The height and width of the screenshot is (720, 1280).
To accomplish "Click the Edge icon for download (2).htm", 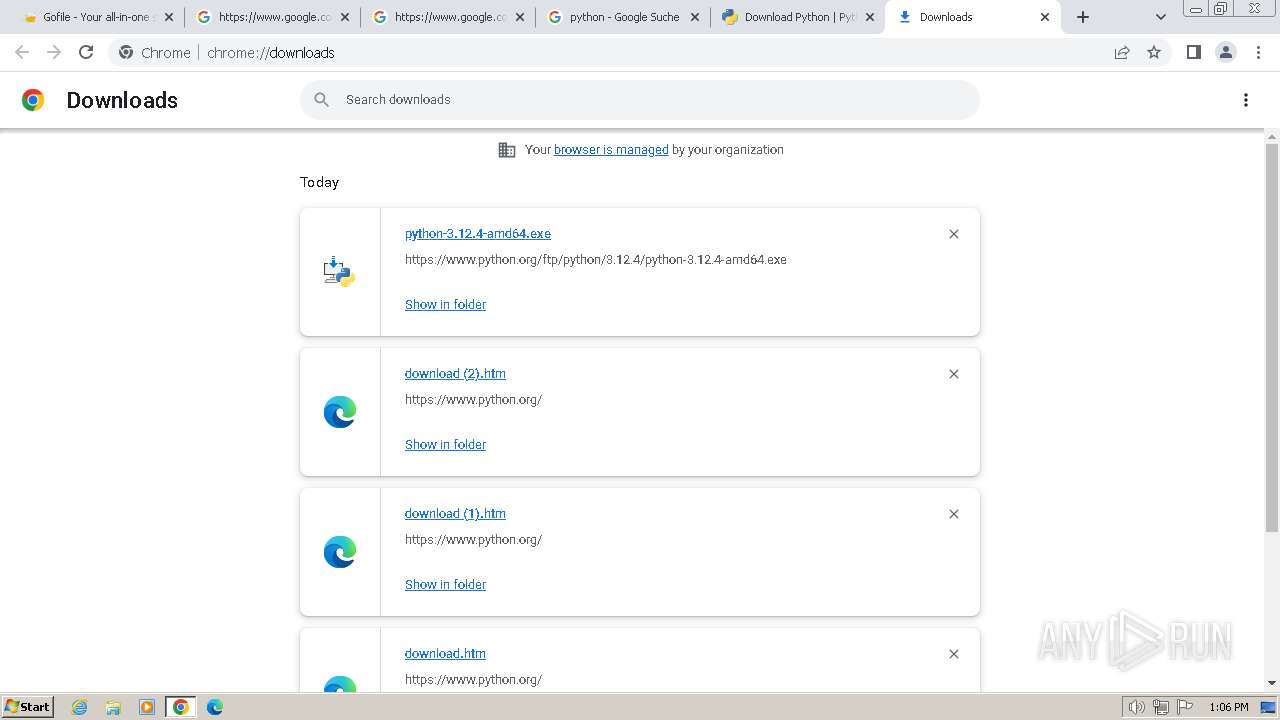I will (340, 412).
